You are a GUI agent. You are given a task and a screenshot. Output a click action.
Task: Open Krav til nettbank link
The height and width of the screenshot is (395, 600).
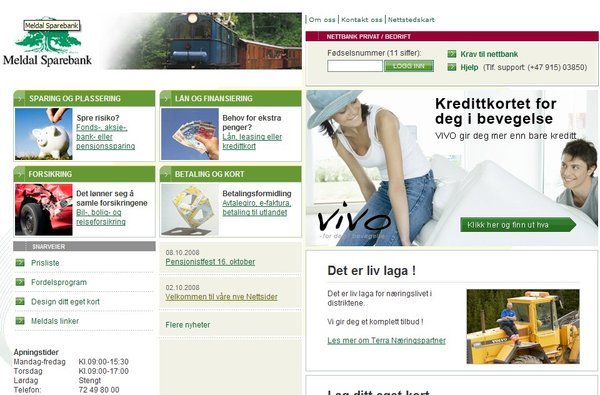(x=489, y=54)
